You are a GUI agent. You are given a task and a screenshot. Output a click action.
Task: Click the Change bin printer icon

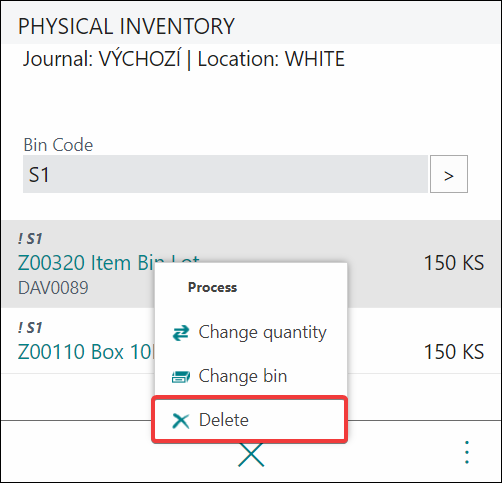[x=181, y=377]
